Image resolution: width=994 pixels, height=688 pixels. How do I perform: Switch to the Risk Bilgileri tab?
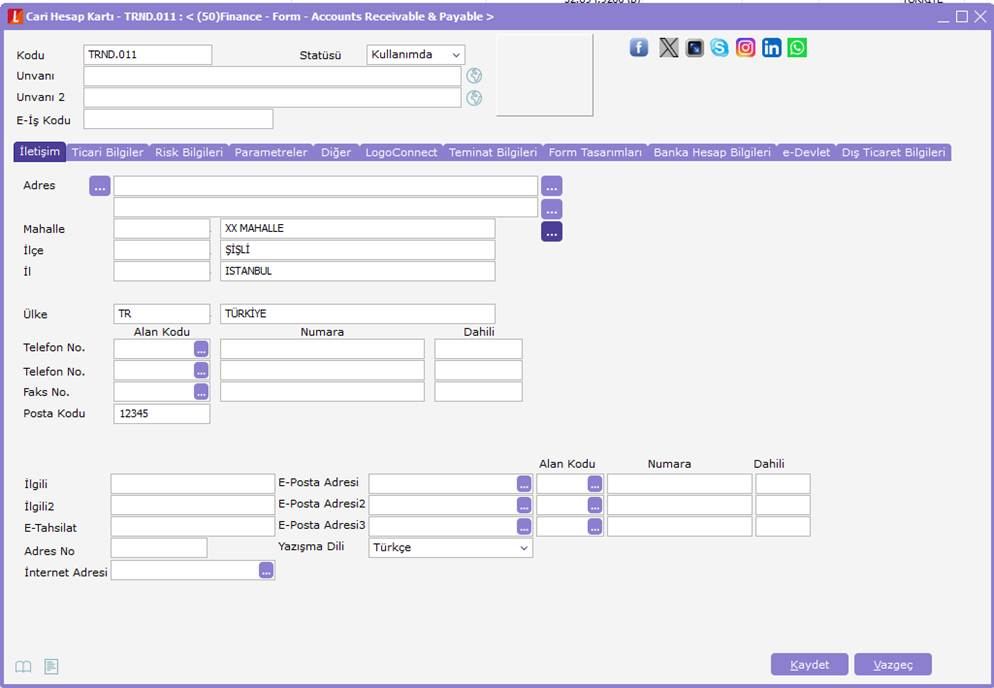click(x=189, y=152)
